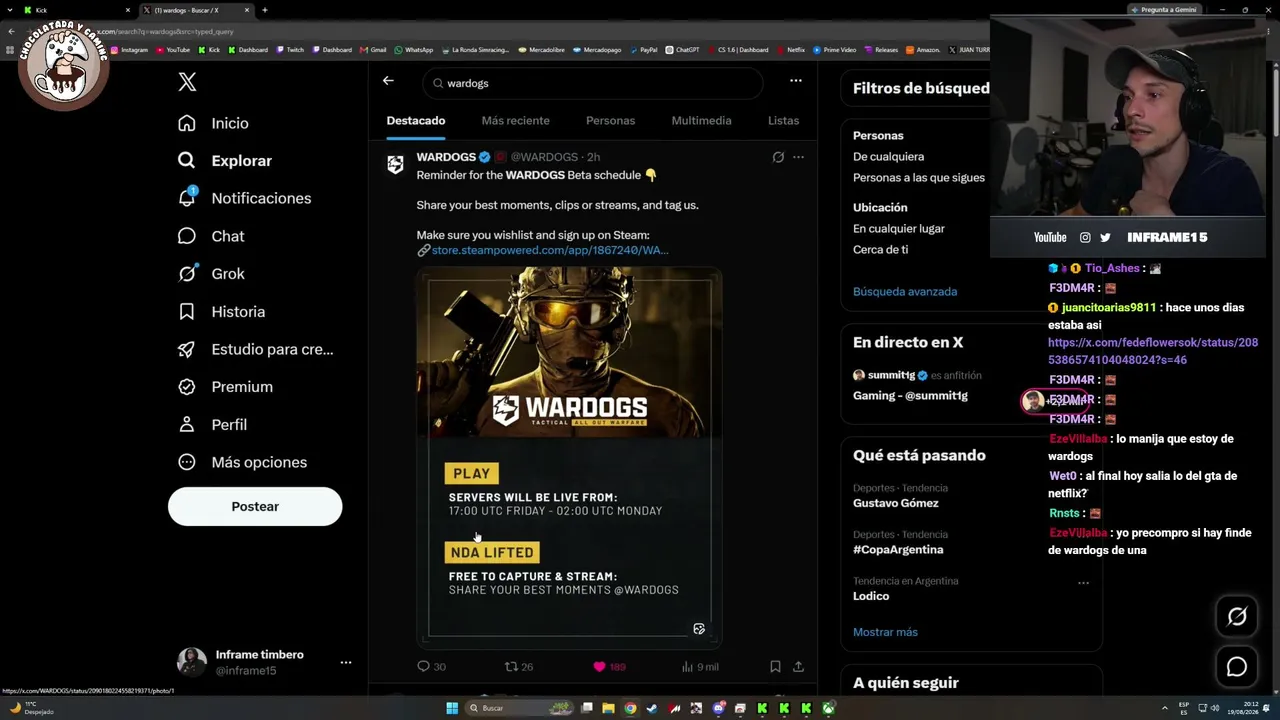Click Mostrar más under trends
The height and width of the screenshot is (720, 1280).
point(885,632)
